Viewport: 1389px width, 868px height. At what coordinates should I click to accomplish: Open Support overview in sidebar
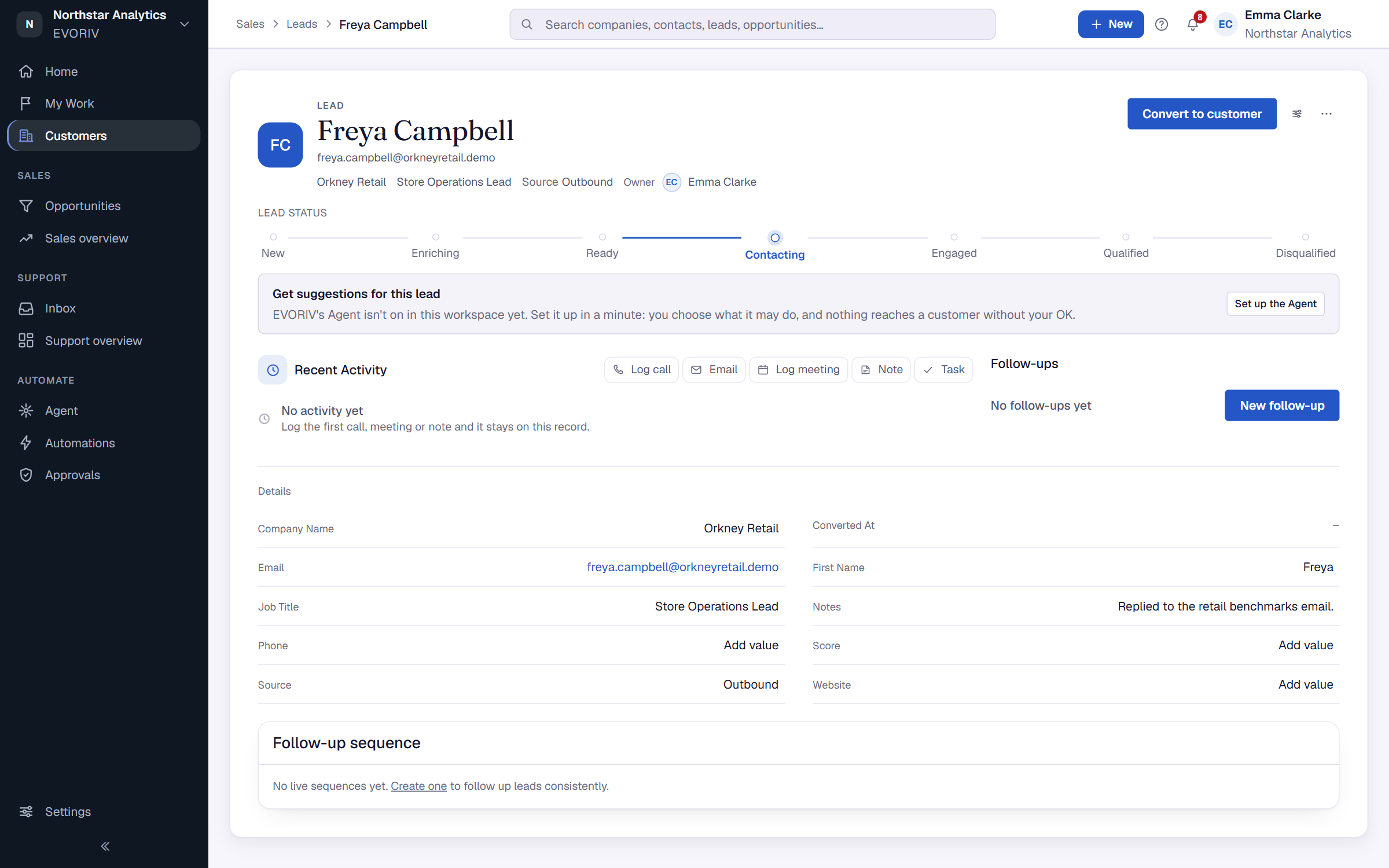[x=104, y=340]
